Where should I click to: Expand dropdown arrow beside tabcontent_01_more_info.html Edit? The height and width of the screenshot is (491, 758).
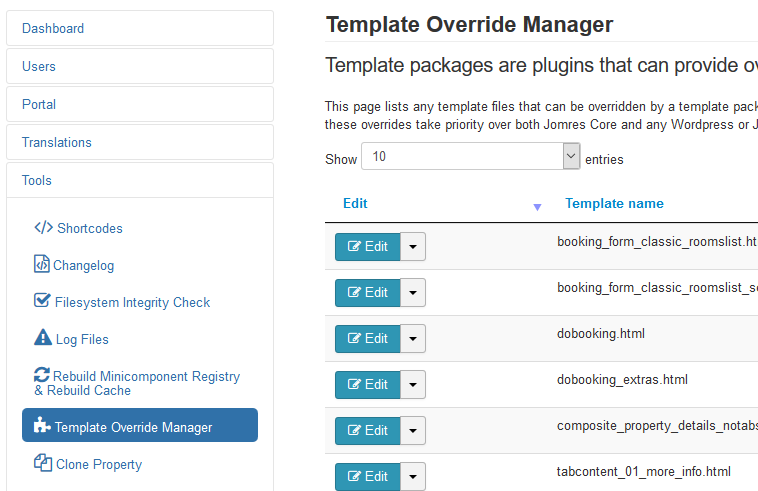pos(413,477)
